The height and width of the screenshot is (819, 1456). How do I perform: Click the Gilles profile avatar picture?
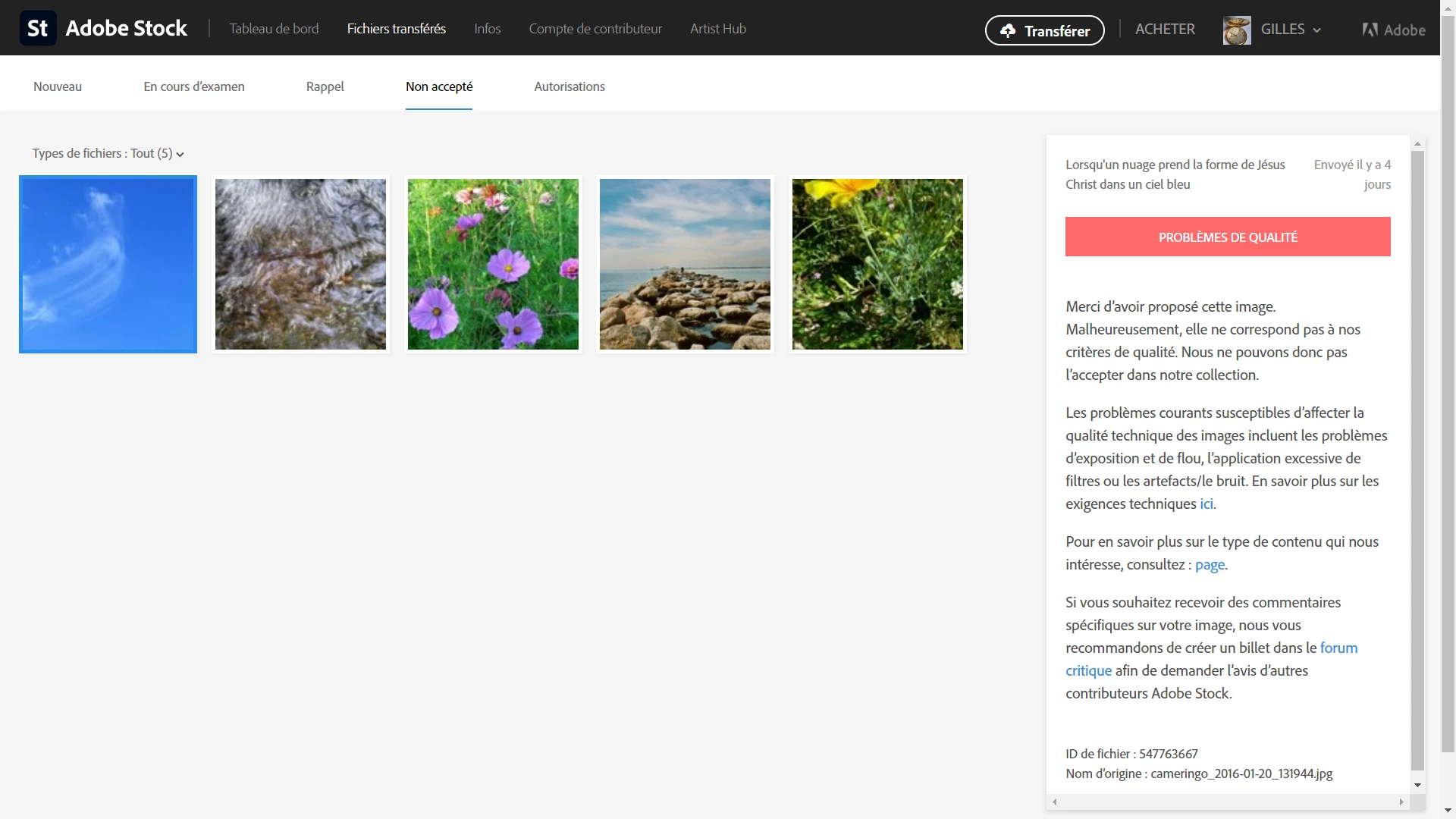tap(1236, 30)
